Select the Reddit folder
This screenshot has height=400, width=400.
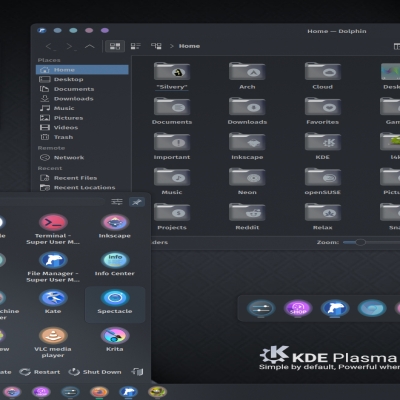247,217
